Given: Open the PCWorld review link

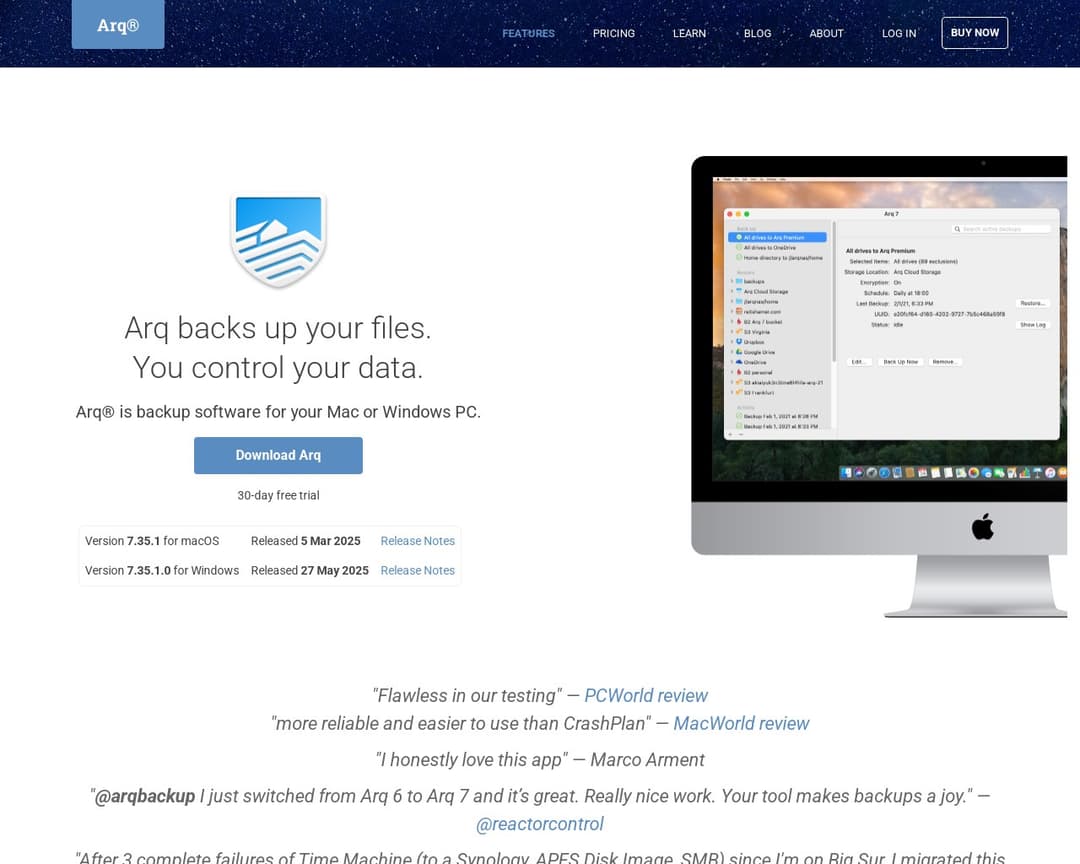Looking at the screenshot, I should 646,695.
